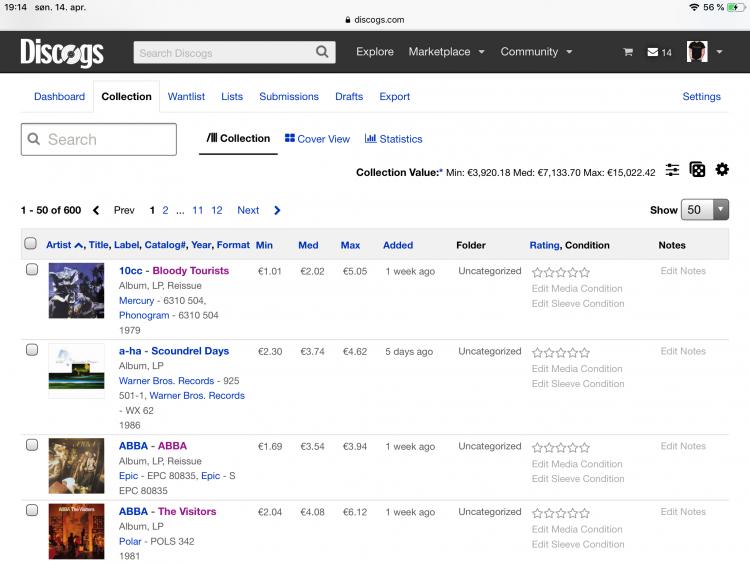Click Edit Notes for 10cc row
This screenshot has width=750, height=563.
pyautogui.click(x=683, y=271)
